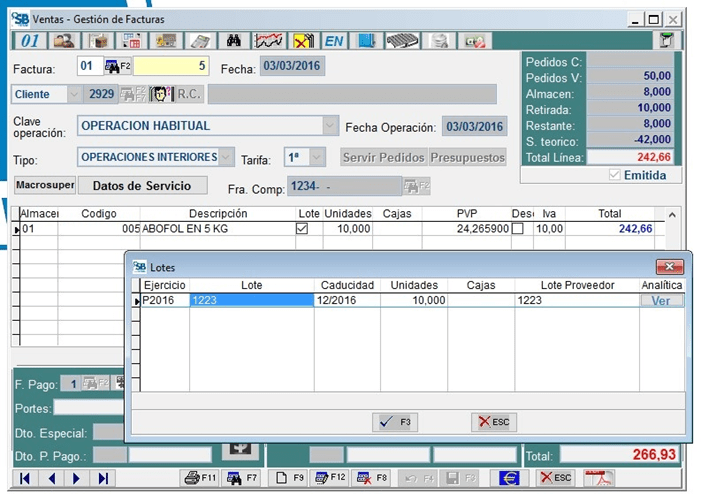Confirm lots with the F3 checkmark button
The width and height of the screenshot is (701, 494).
(395, 422)
